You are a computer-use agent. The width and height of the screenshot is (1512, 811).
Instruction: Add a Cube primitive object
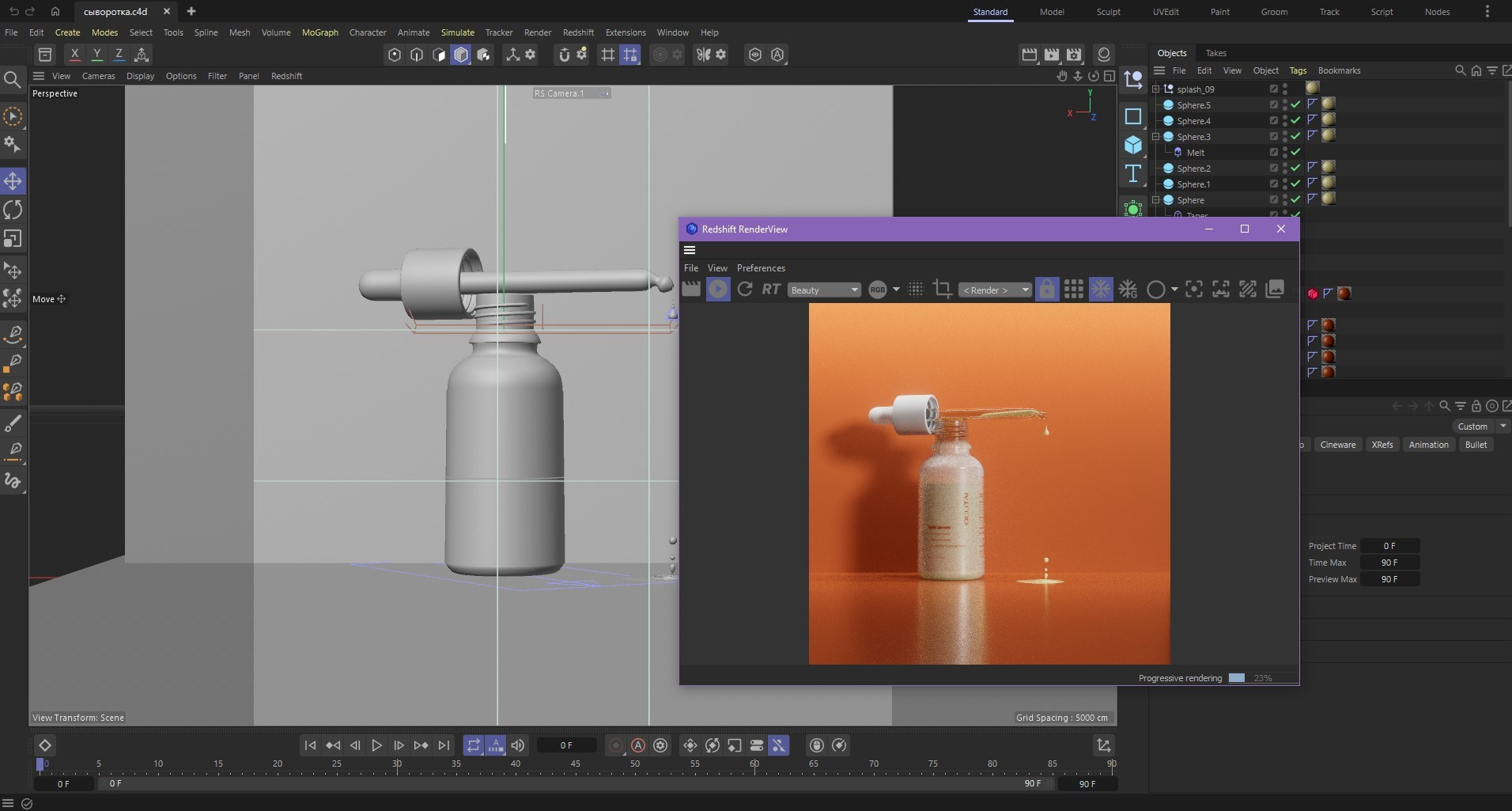tap(1133, 146)
